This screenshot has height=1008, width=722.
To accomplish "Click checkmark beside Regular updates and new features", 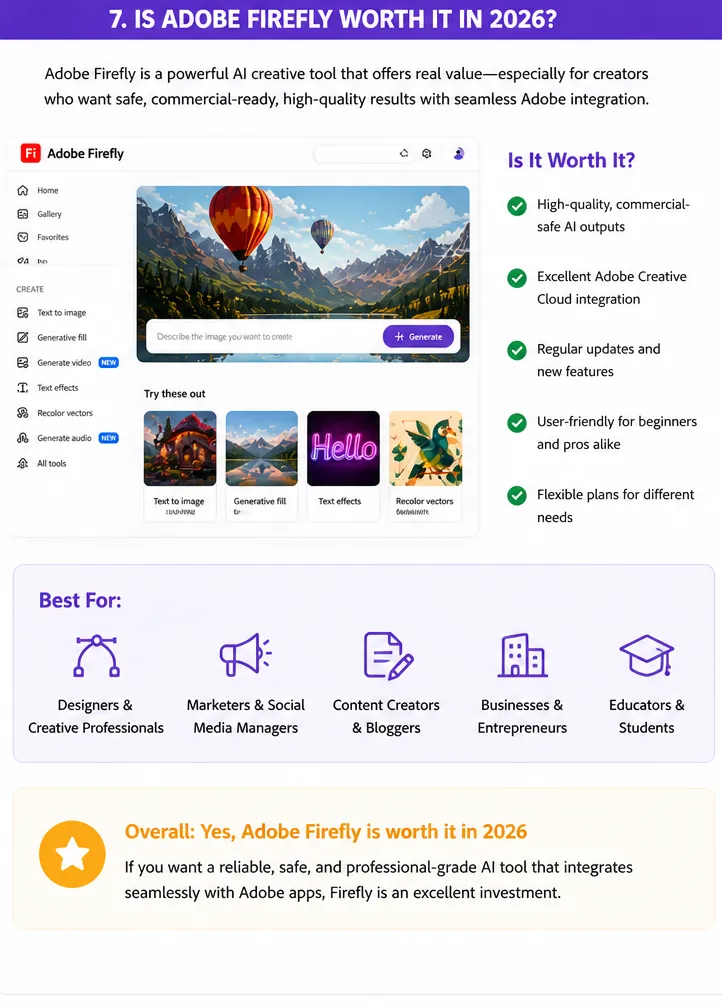I will pos(517,350).
